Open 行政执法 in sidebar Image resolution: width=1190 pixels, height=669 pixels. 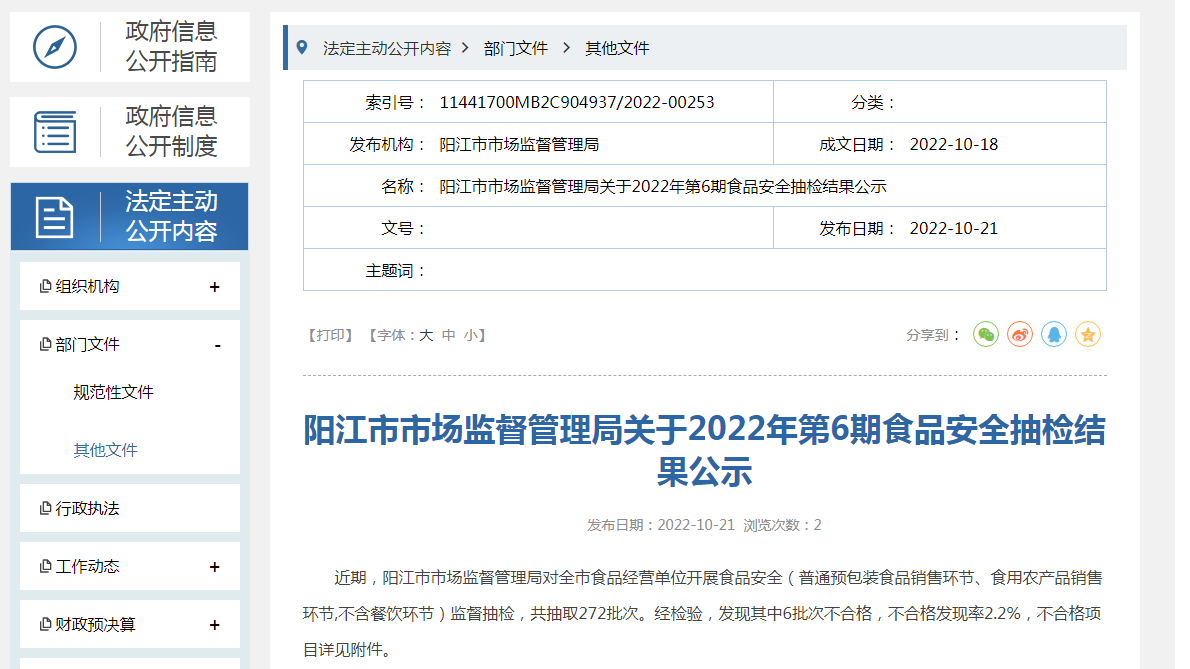coord(87,508)
